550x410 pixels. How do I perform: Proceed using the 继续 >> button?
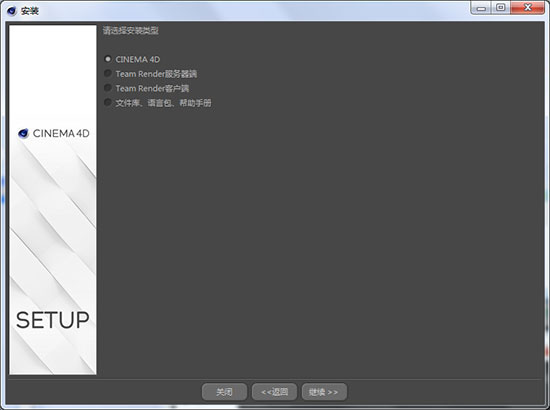(324, 392)
